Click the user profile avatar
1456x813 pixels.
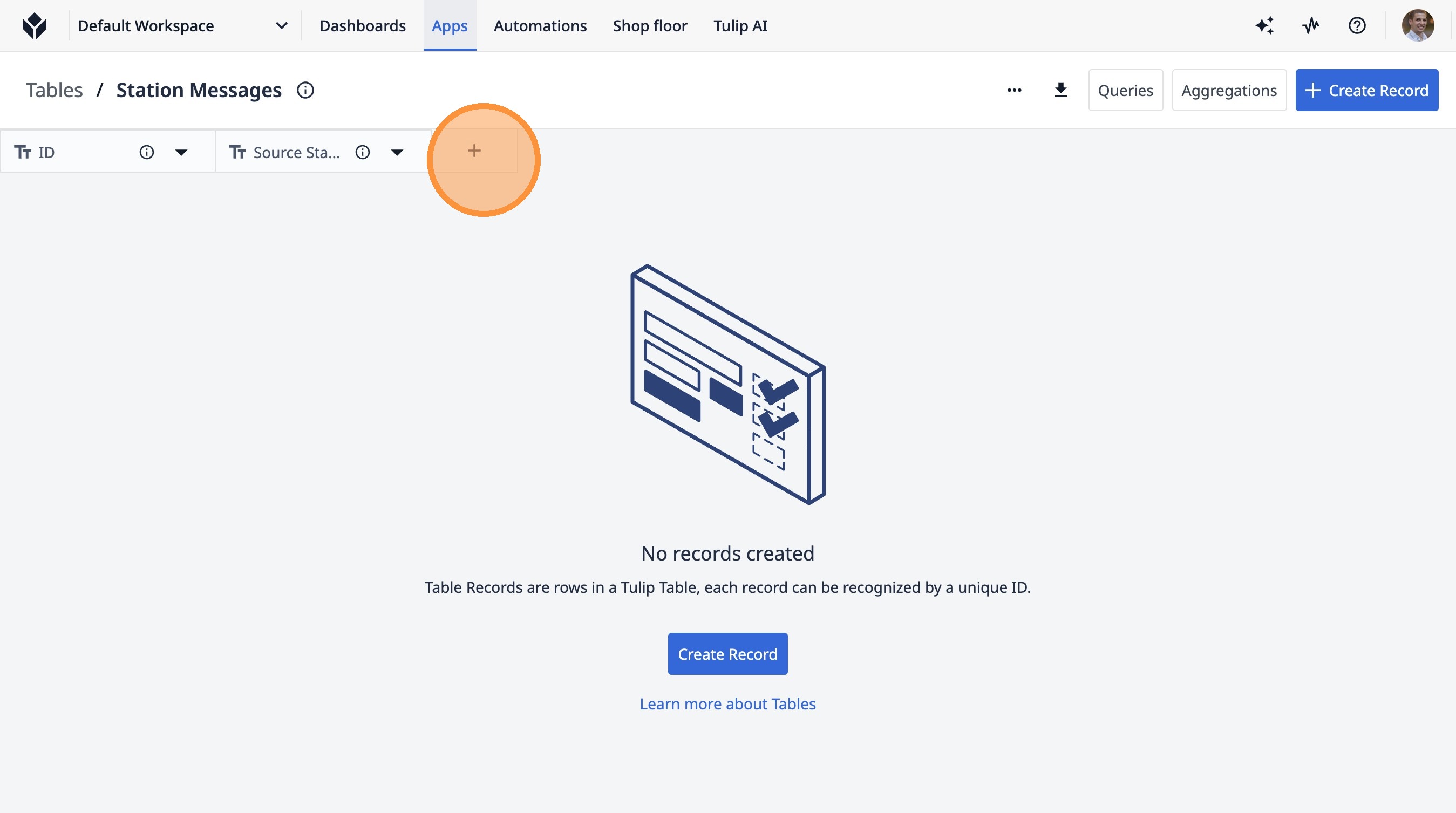pos(1417,26)
